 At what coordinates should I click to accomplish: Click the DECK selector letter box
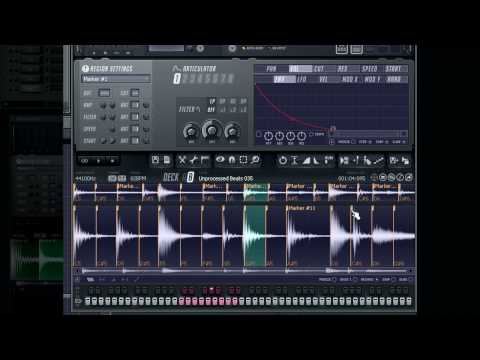(x=190, y=177)
